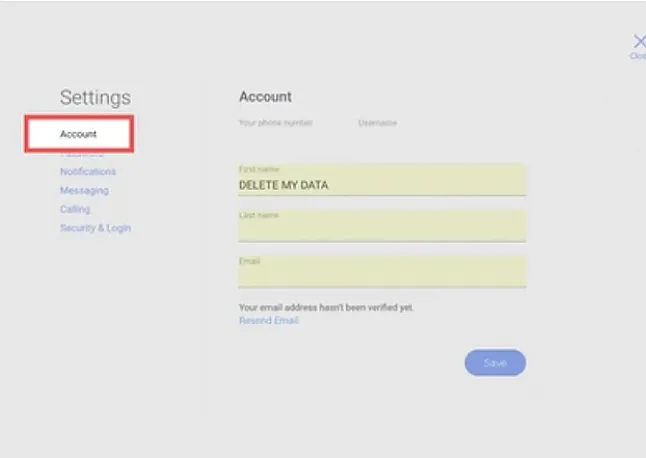Open the Account settings section
The height and width of the screenshot is (458, 646).
[78, 134]
